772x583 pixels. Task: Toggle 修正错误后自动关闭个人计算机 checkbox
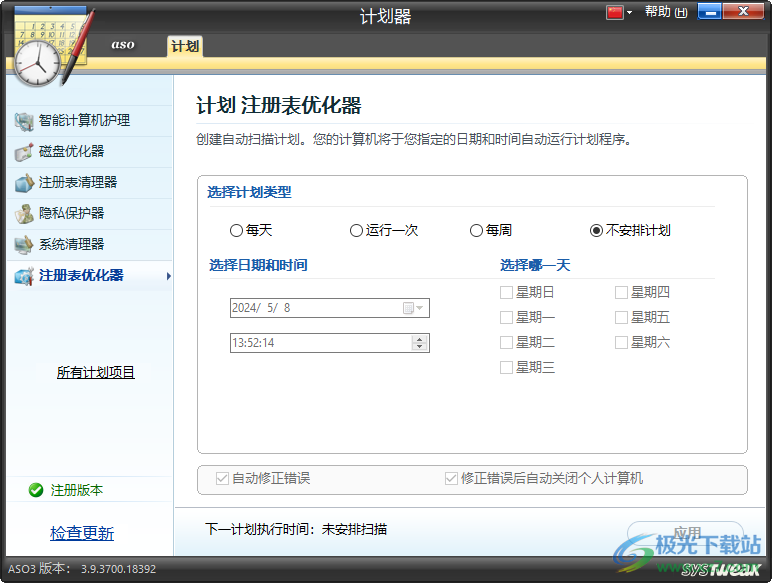pyautogui.click(x=451, y=478)
